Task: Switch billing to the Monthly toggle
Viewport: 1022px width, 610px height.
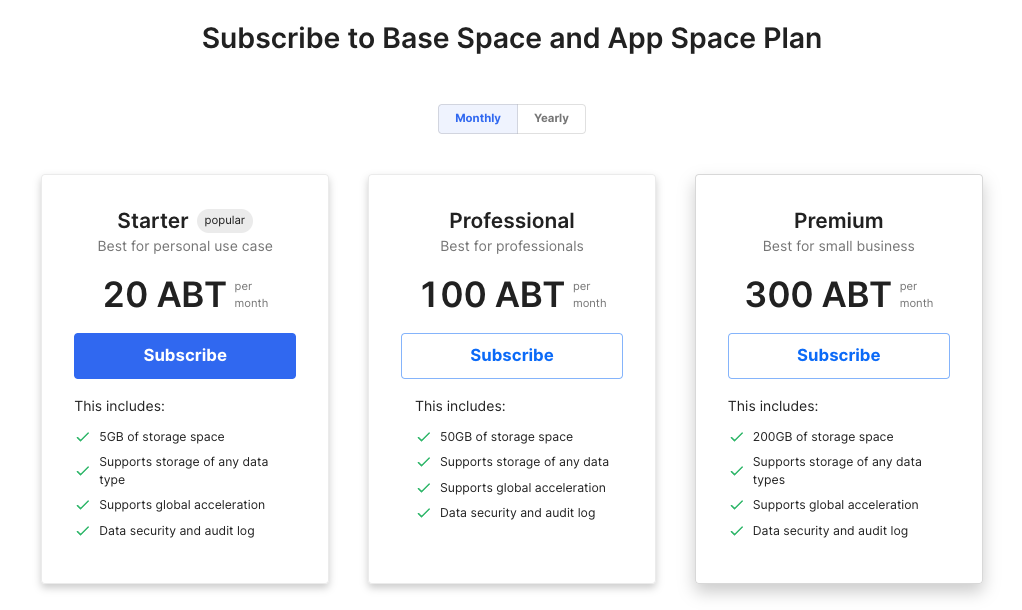Action: tap(477, 118)
